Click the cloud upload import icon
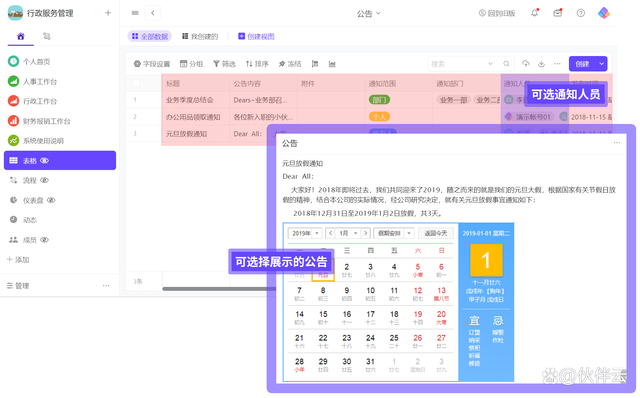 pos(526,64)
